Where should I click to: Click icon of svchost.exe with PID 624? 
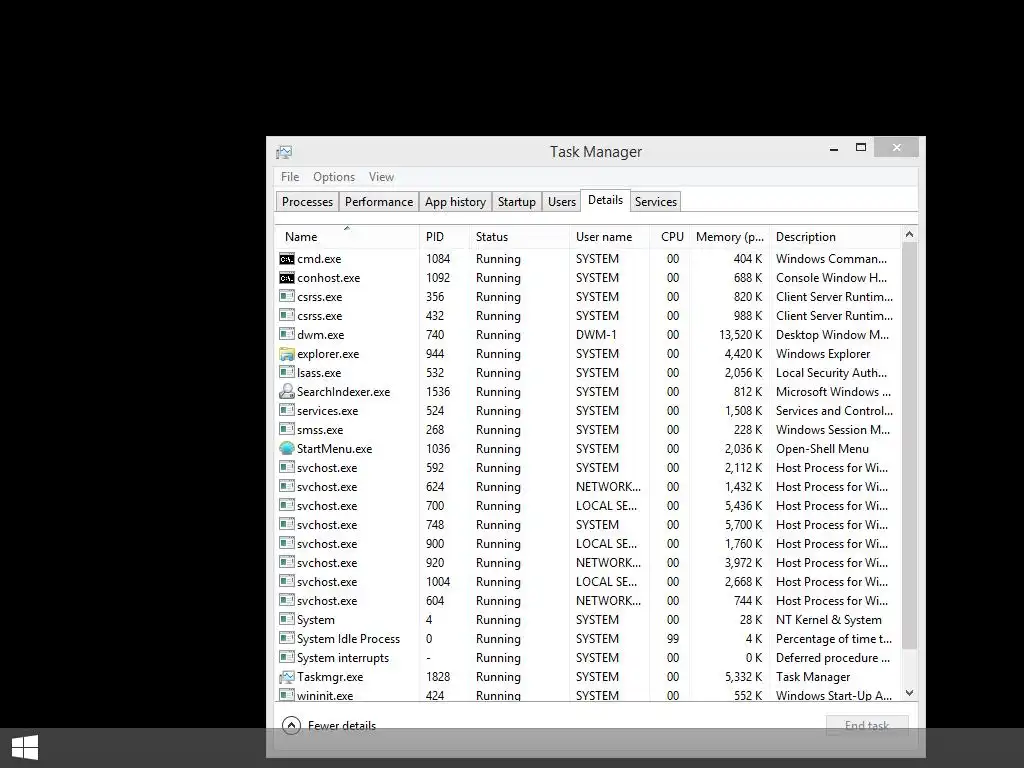coord(287,487)
